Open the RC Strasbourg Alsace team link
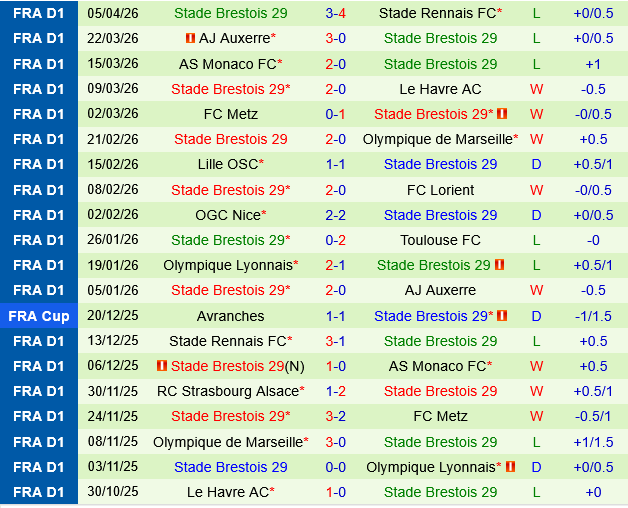628x508 pixels. coord(227,391)
